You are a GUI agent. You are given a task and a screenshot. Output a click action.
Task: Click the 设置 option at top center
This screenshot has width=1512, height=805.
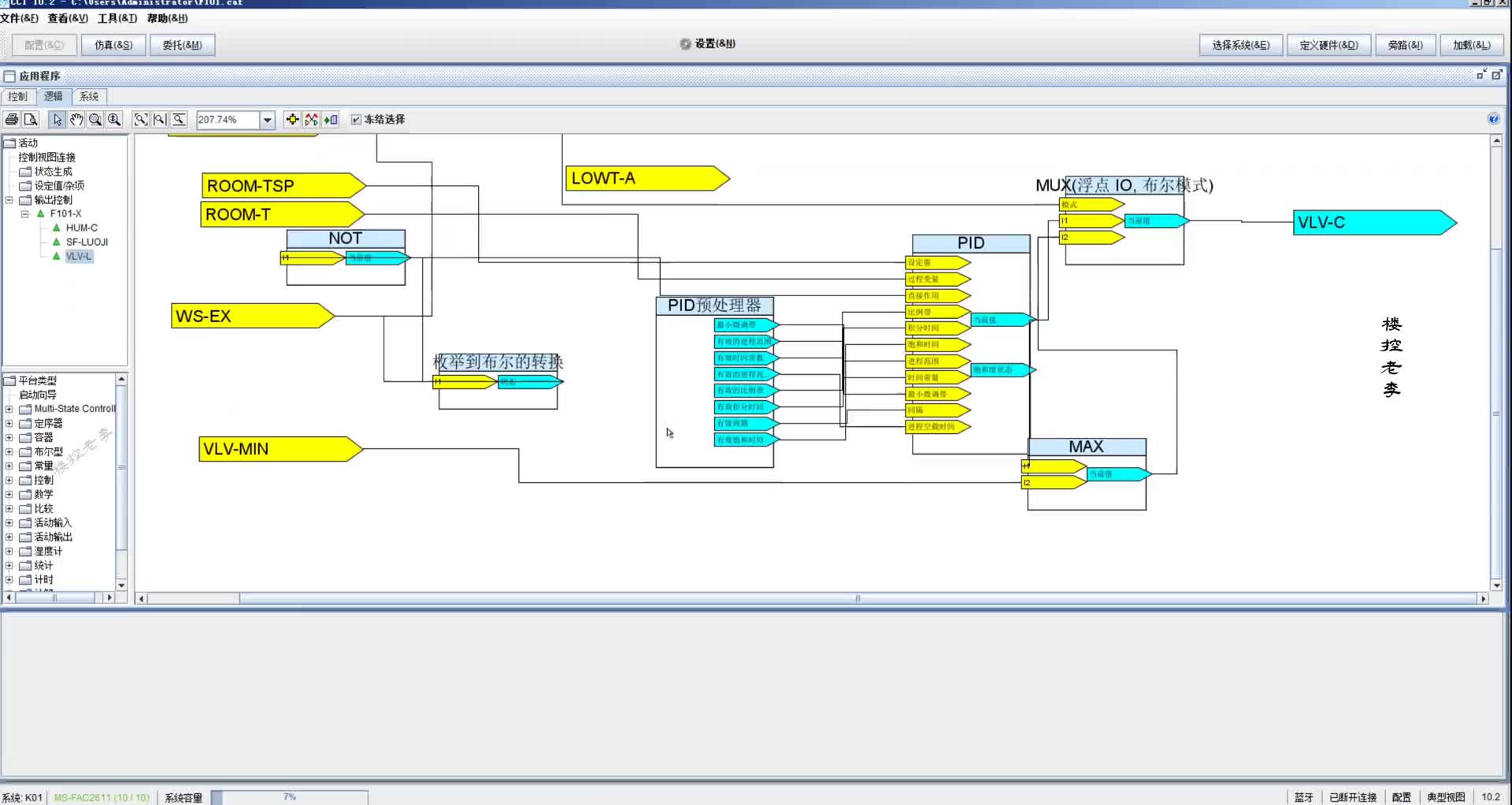[708, 44]
